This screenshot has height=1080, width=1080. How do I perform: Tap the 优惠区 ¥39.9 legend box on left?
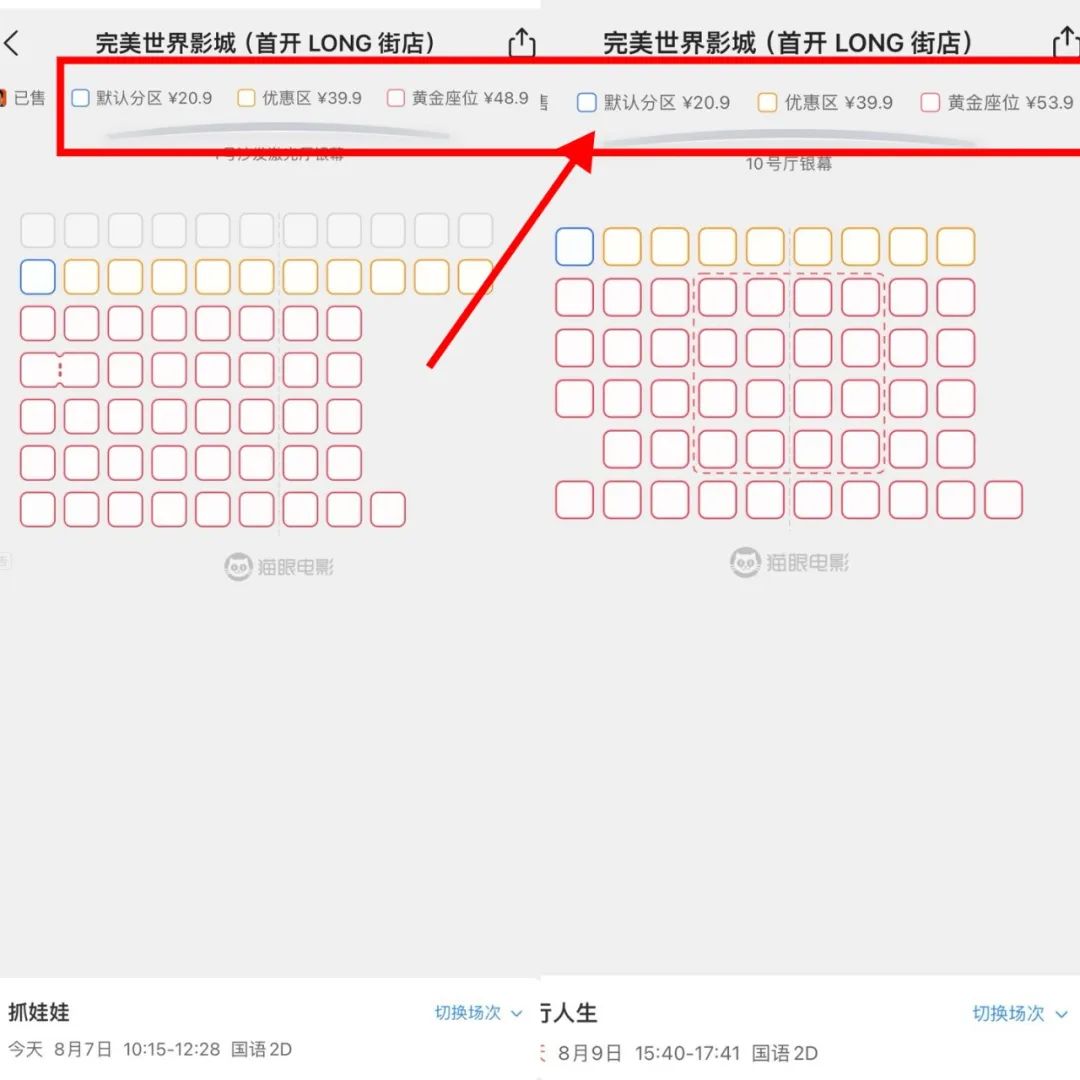246,98
